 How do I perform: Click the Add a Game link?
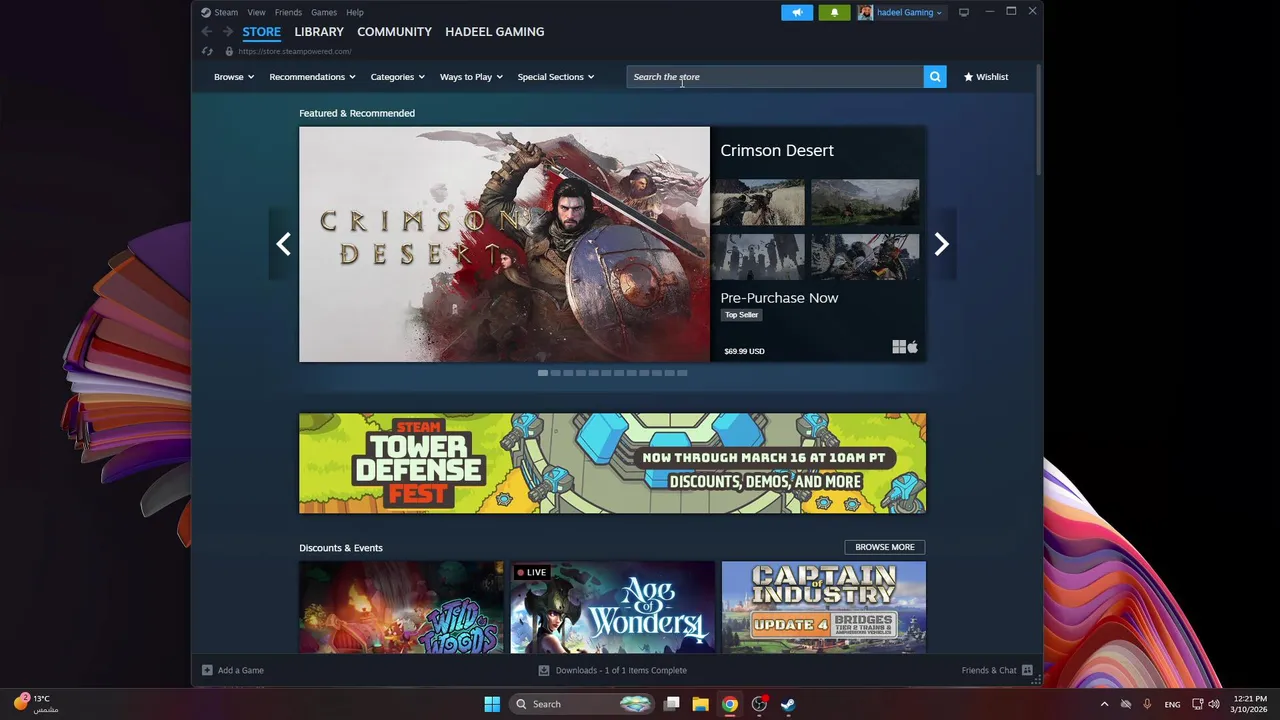[241, 670]
